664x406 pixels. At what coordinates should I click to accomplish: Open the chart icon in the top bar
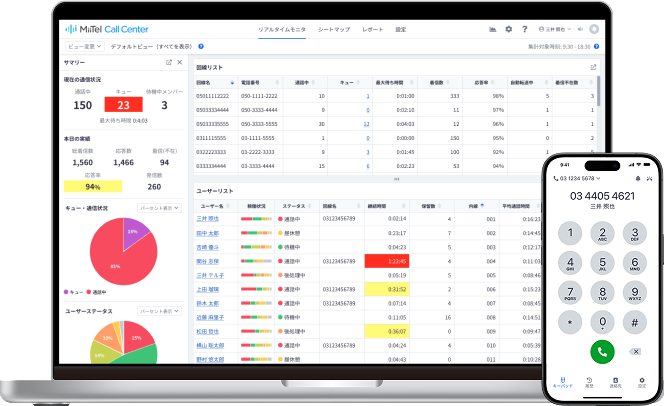493,30
